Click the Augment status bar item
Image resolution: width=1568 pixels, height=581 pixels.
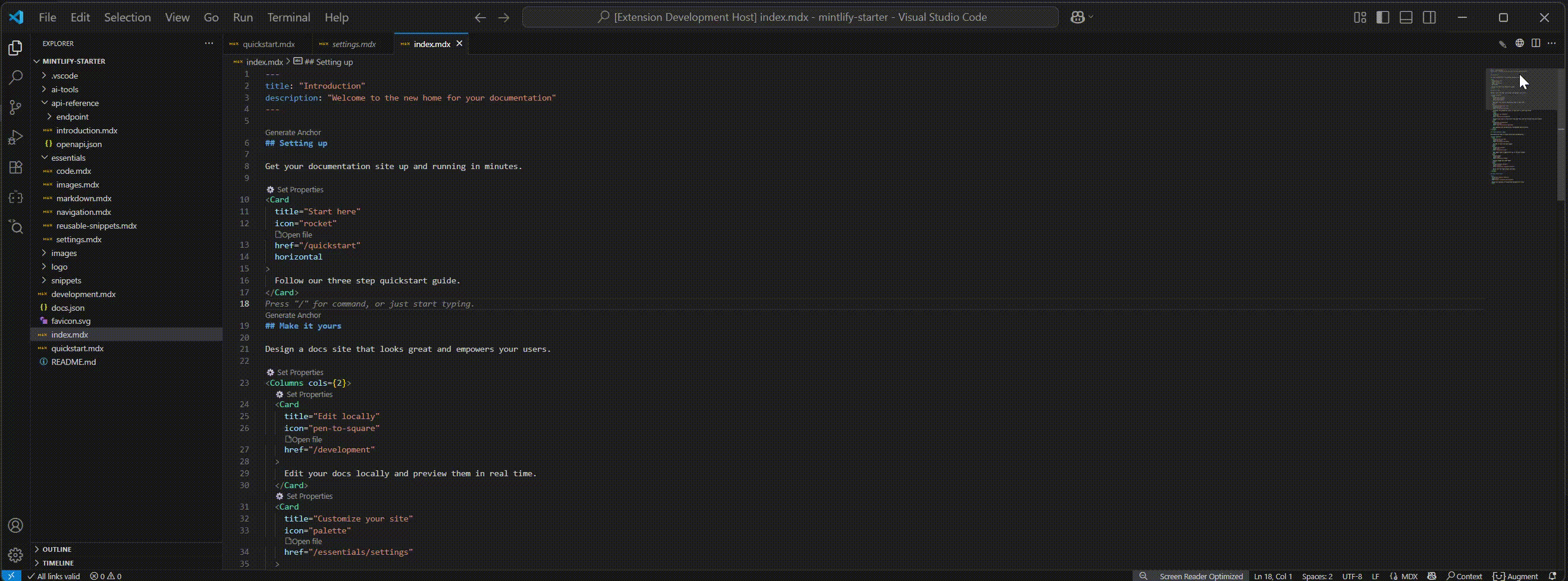click(x=1515, y=576)
